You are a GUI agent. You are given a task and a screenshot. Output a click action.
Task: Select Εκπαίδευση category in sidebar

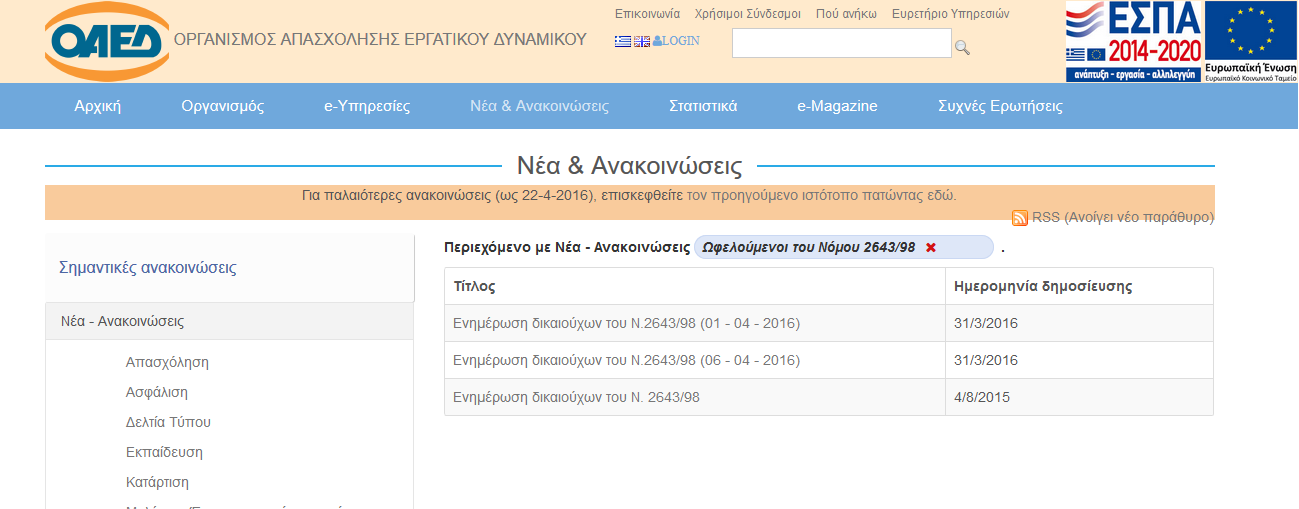tap(164, 452)
